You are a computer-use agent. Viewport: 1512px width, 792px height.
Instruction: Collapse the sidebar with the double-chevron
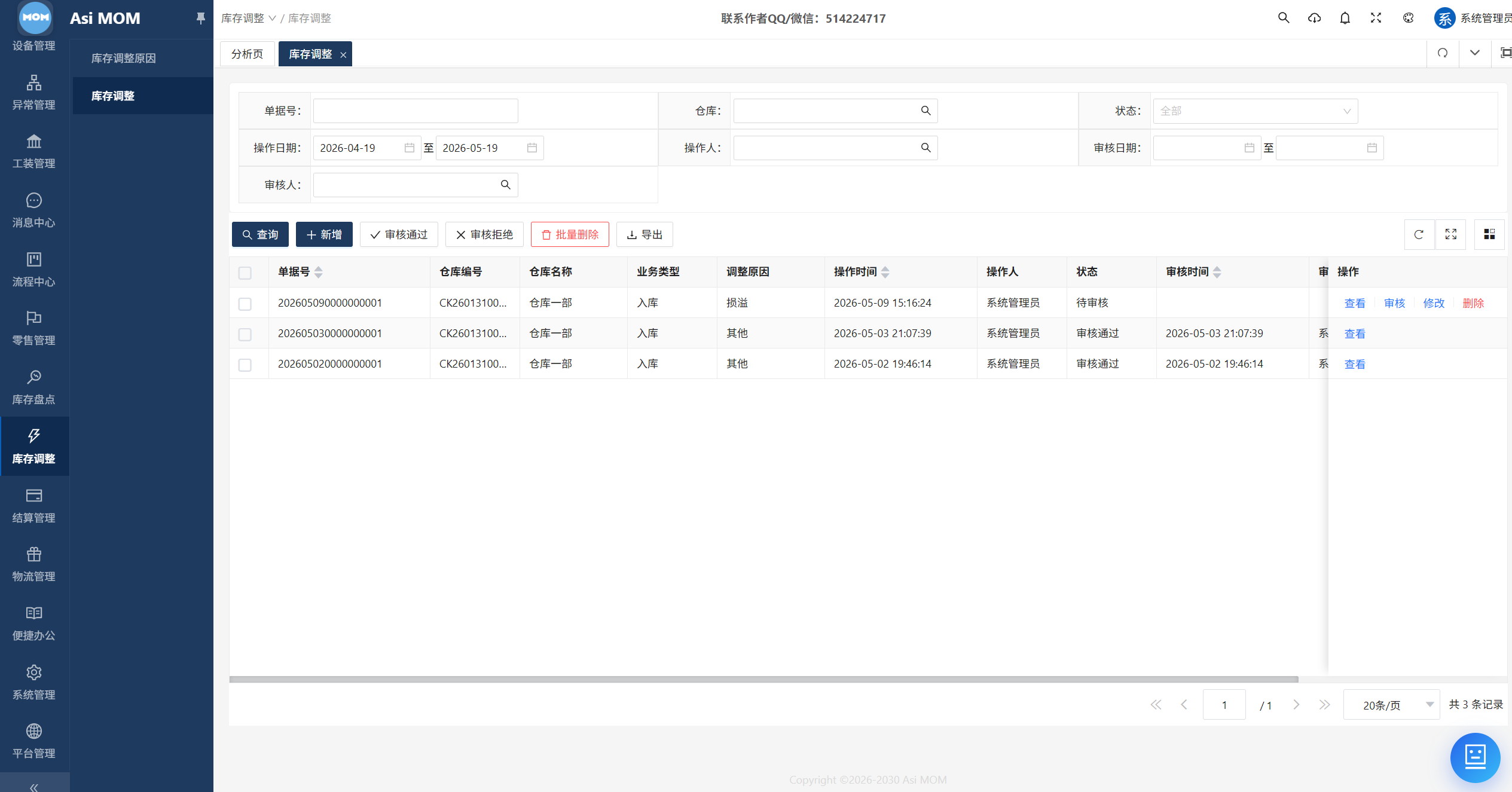[x=34, y=787]
